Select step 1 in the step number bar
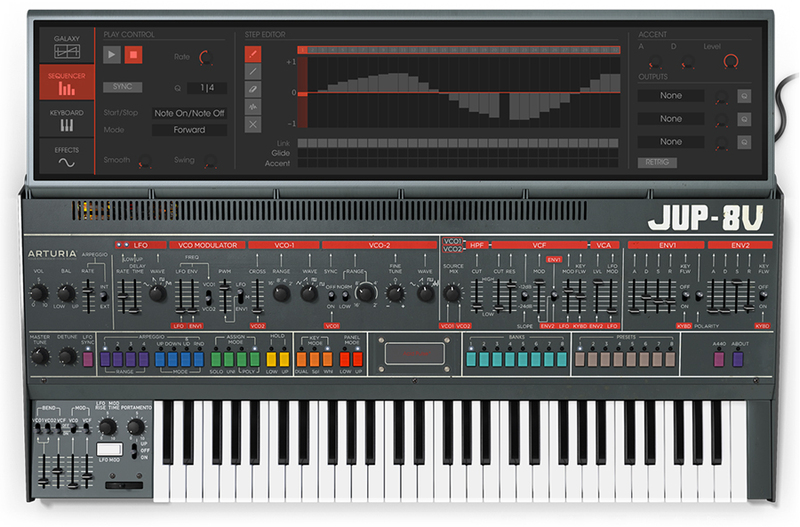This screenshot has width=800, height=527. pyautogui.click(x=303, y=50)
